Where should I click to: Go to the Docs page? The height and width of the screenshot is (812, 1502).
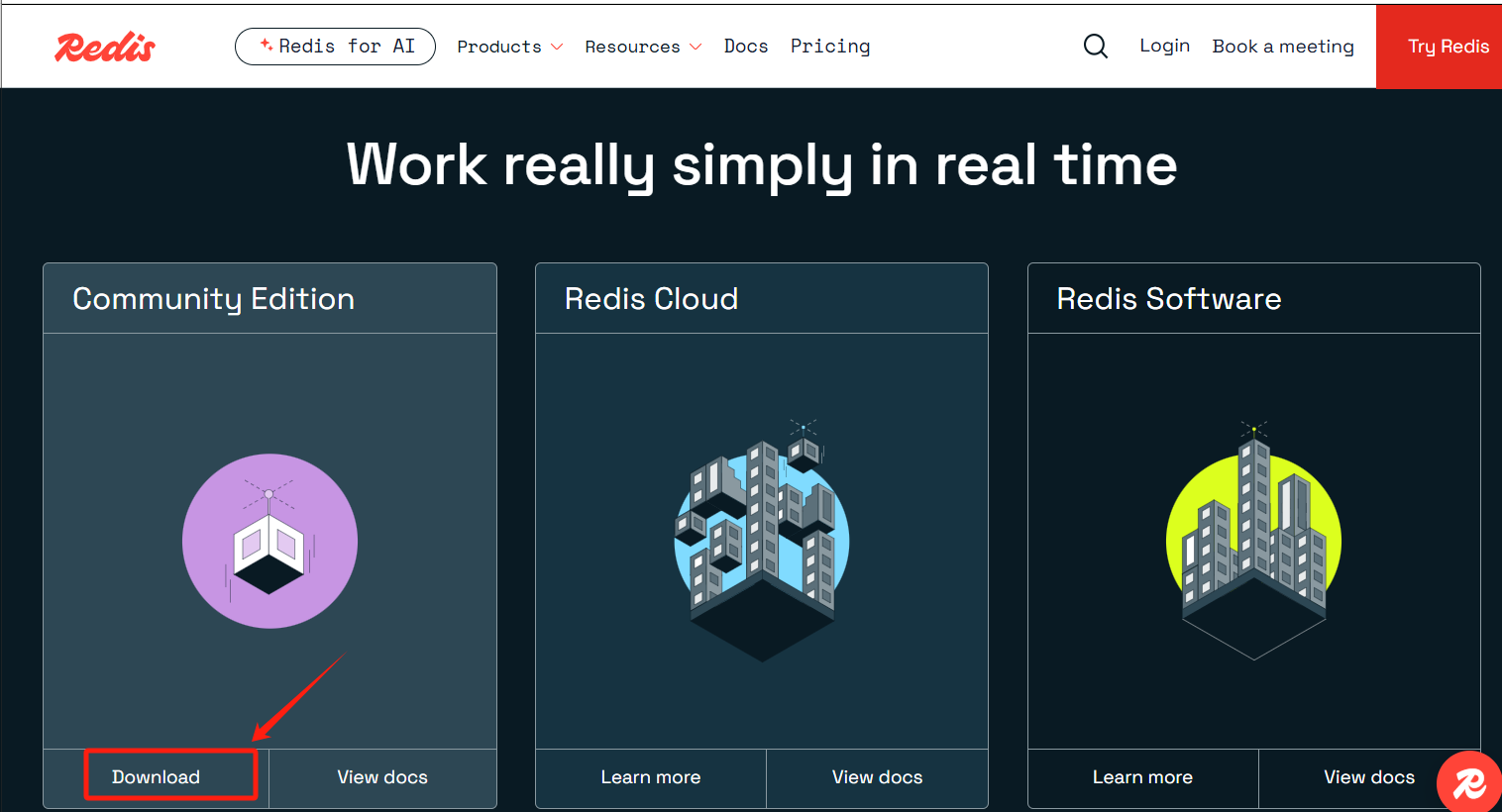tap(746, 47)
